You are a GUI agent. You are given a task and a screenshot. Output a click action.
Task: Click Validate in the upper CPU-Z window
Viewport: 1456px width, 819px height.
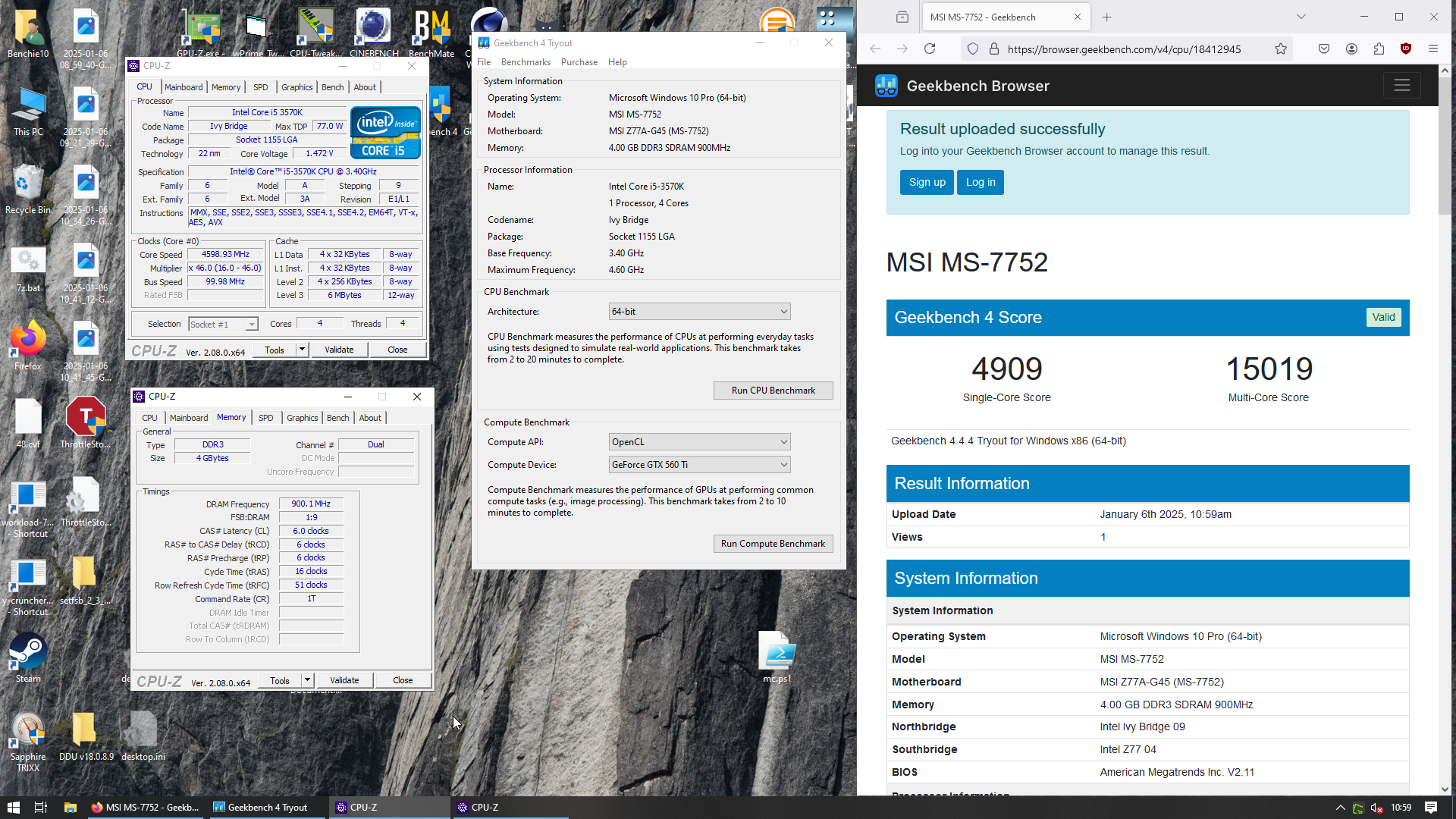339,350
